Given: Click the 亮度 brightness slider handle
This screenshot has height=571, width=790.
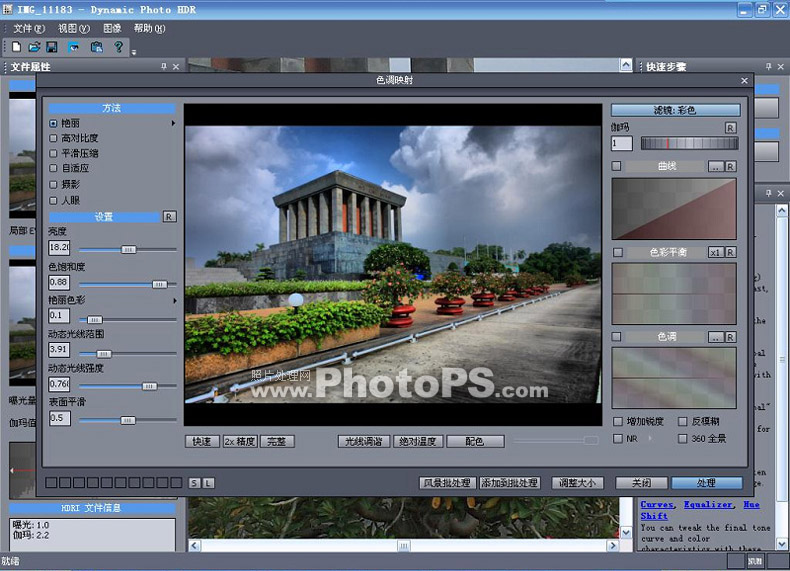Looking at the screenshot, I should pyautogui.click(x=128, y=249).
